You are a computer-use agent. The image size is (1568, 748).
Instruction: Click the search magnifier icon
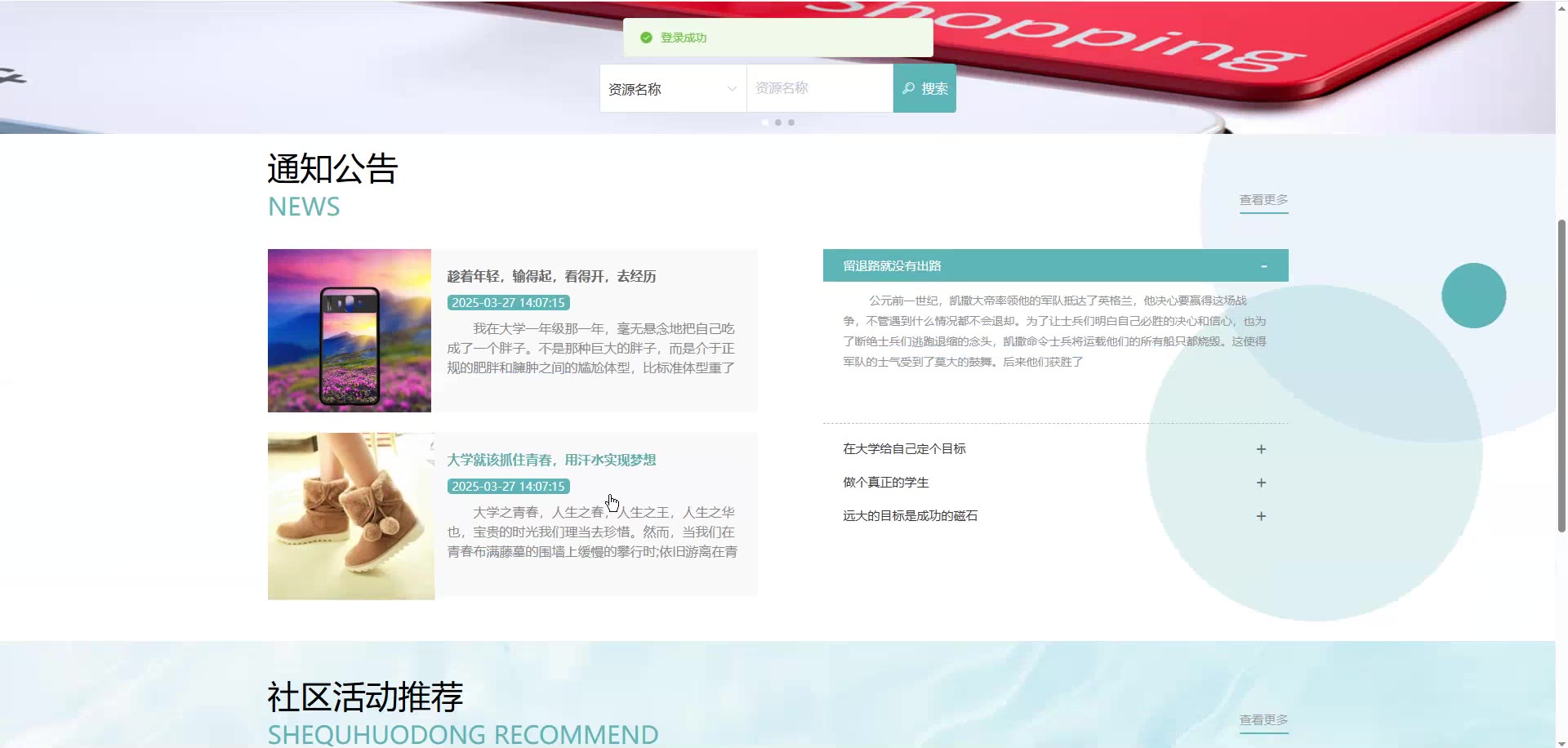tap(908, 88)
